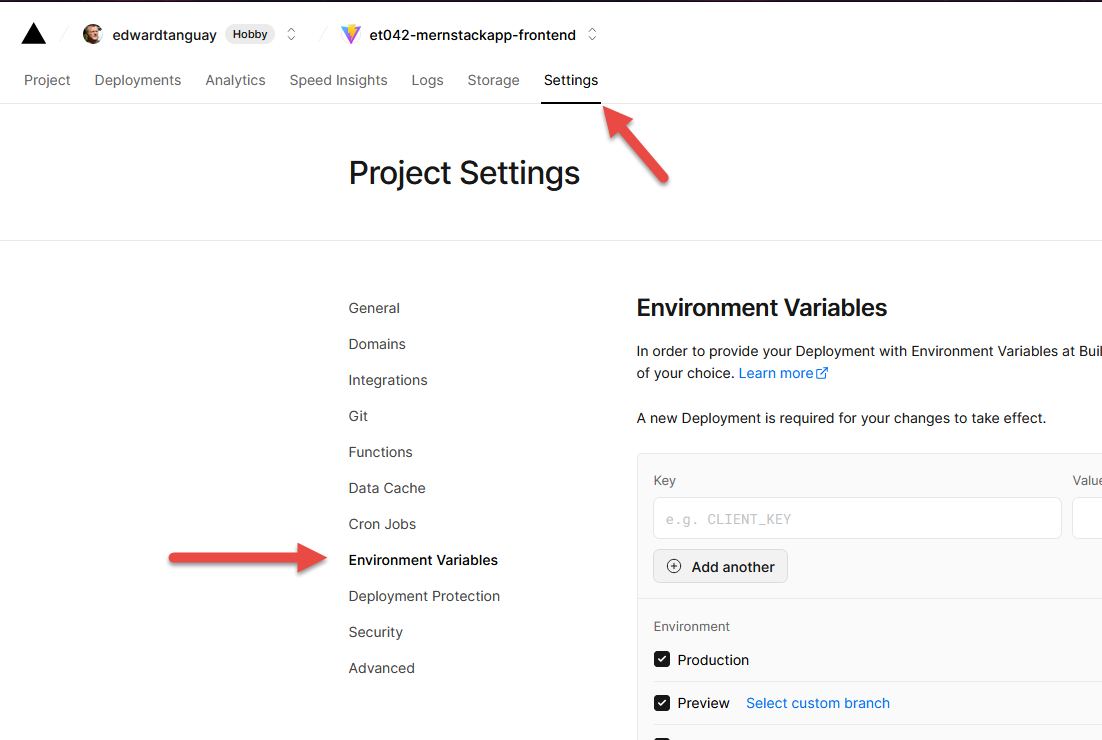Open Advanced settings in the sidebar
1102x740 pixels.
coord(382,668)
